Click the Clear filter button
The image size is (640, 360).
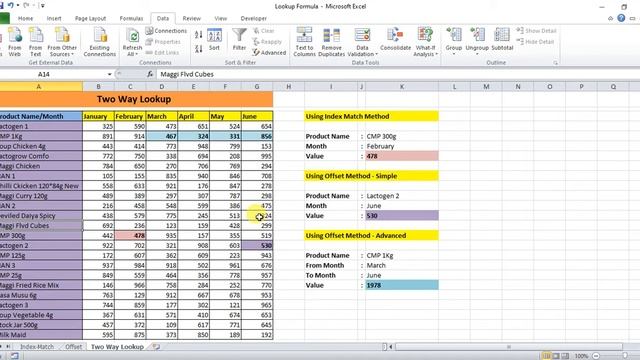coord(264,31)
